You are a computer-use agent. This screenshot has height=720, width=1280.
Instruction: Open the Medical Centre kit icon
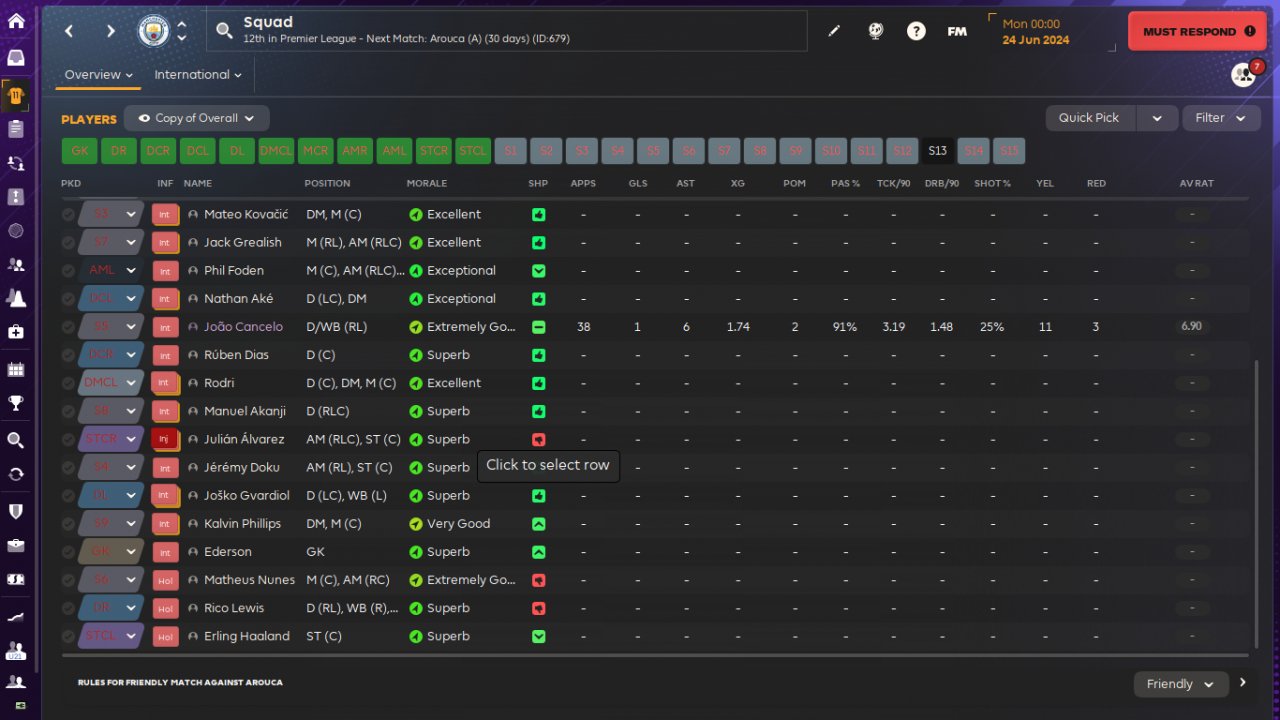pyautogui.click(x=16, y=332)
